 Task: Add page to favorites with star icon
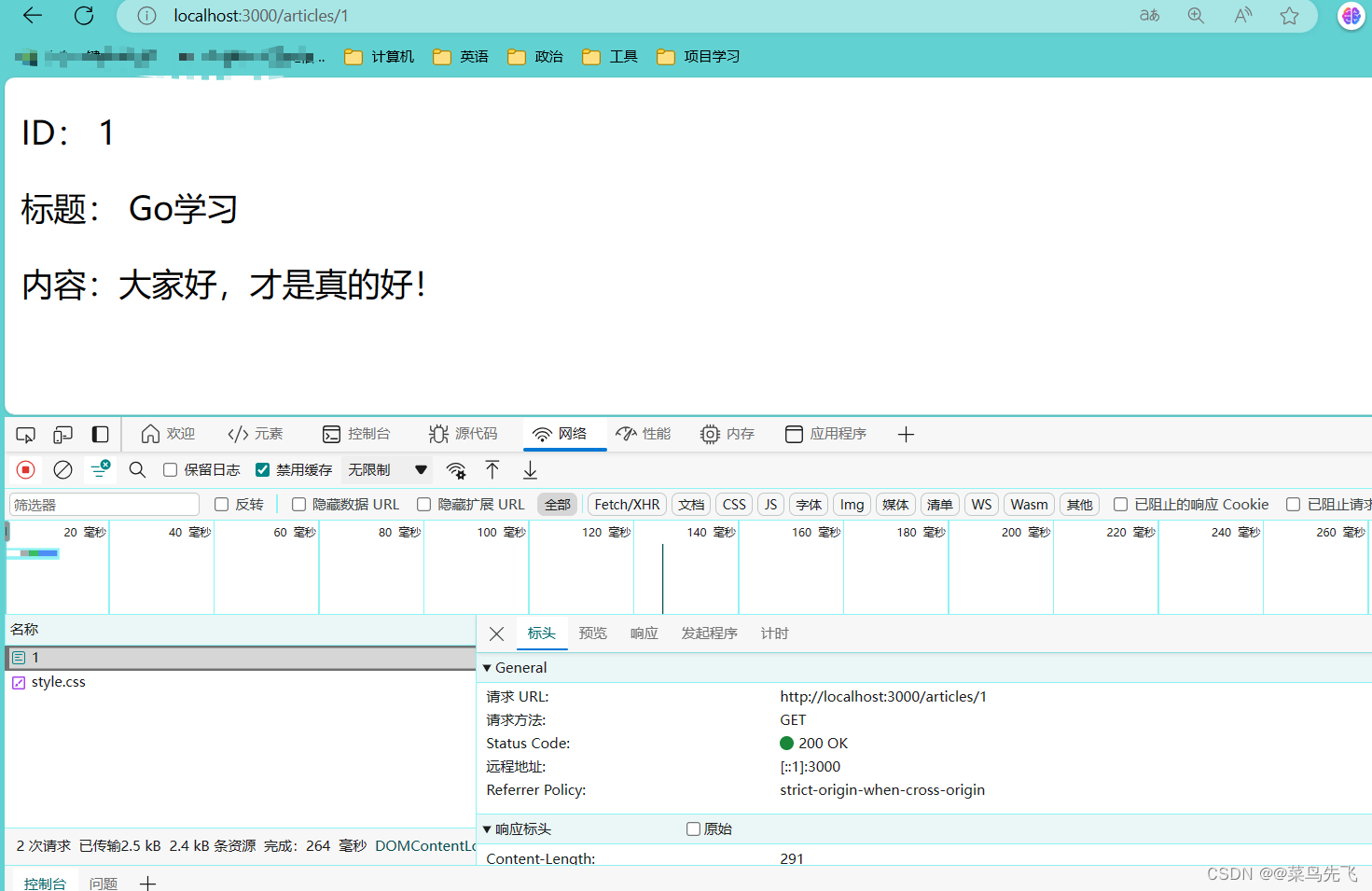pyautogui.click(x=1289, y=16)
